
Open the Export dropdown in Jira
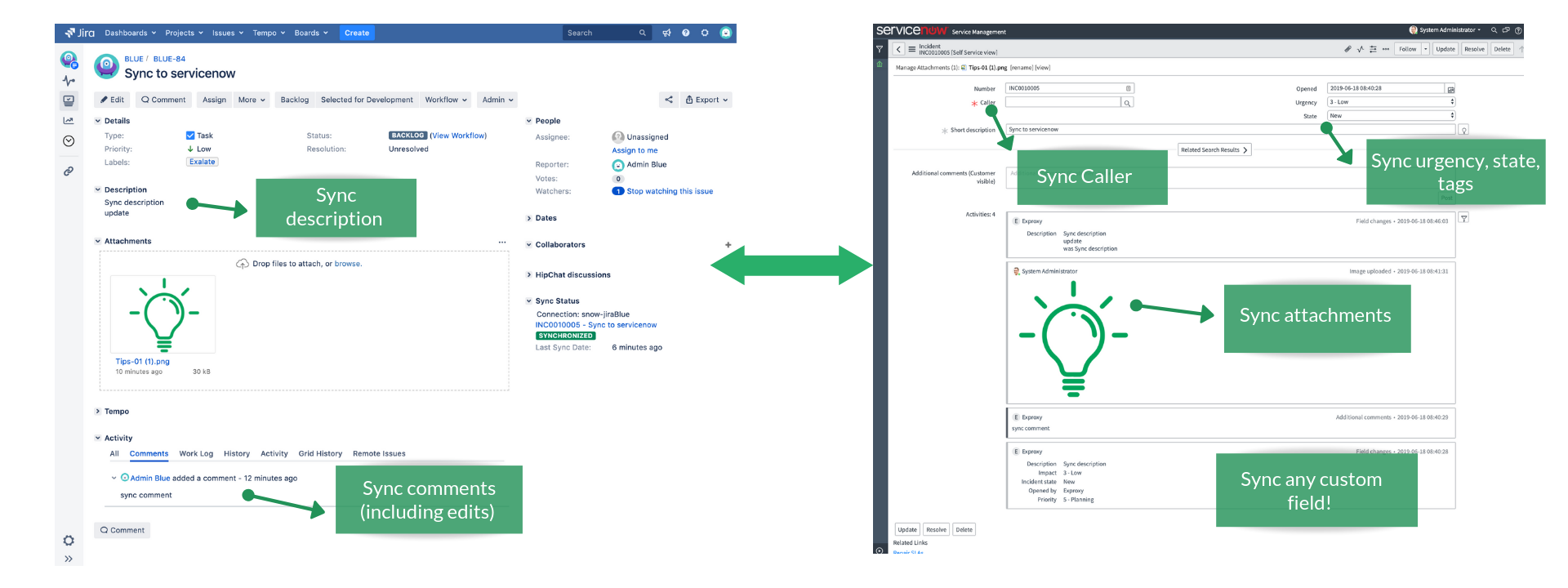point(706,100)
